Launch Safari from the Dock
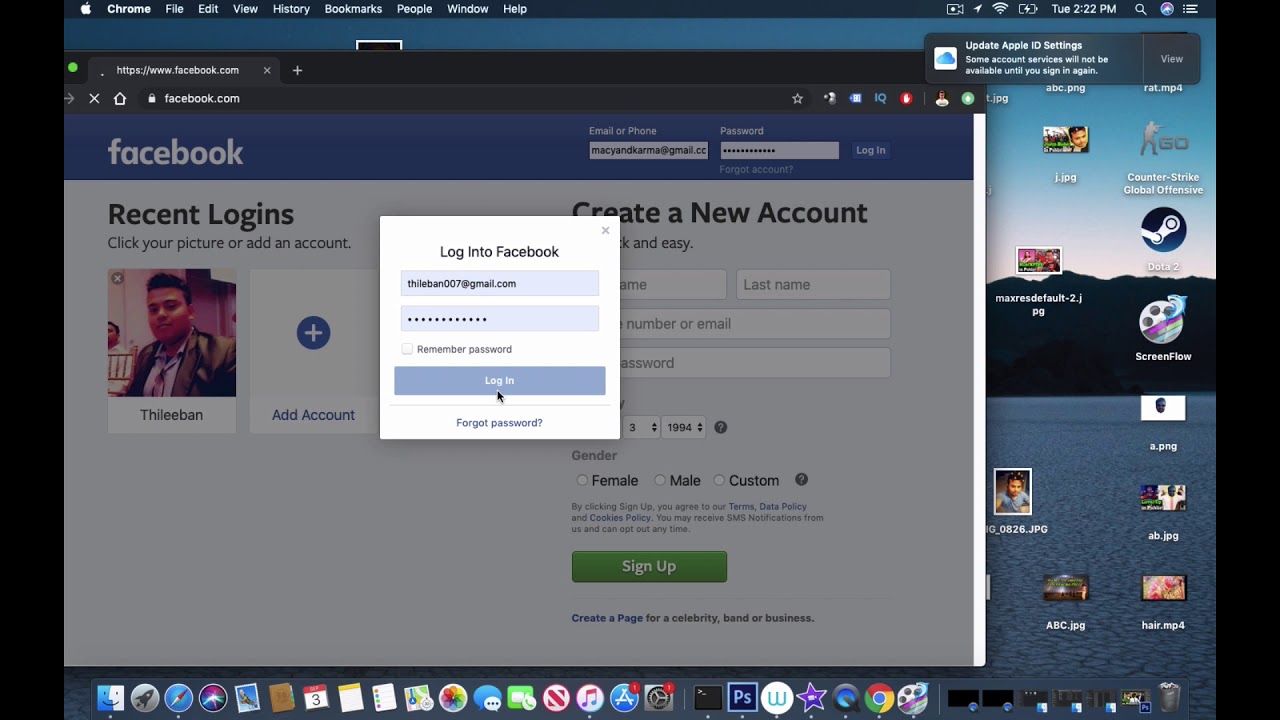1280x720 pixels. tap(178, 697)
